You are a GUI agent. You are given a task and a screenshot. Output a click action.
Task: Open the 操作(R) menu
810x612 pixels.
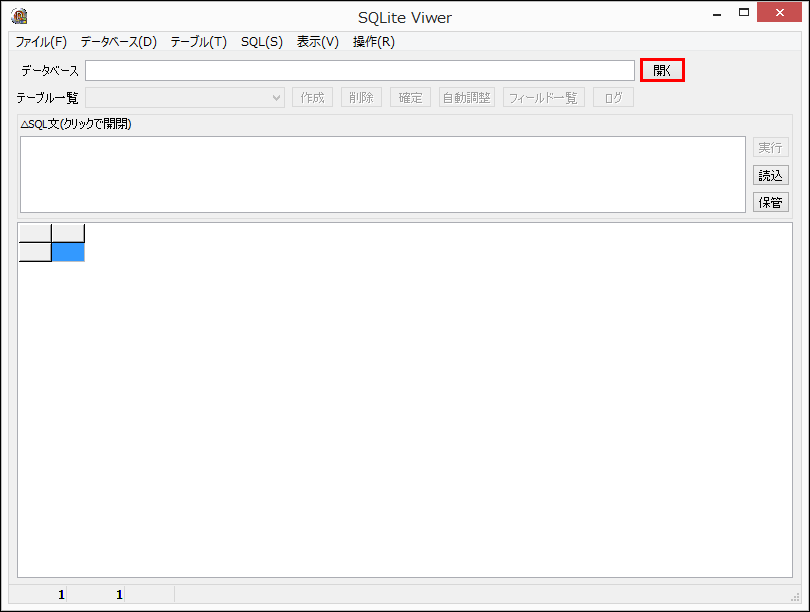click(x=373, y=42)
